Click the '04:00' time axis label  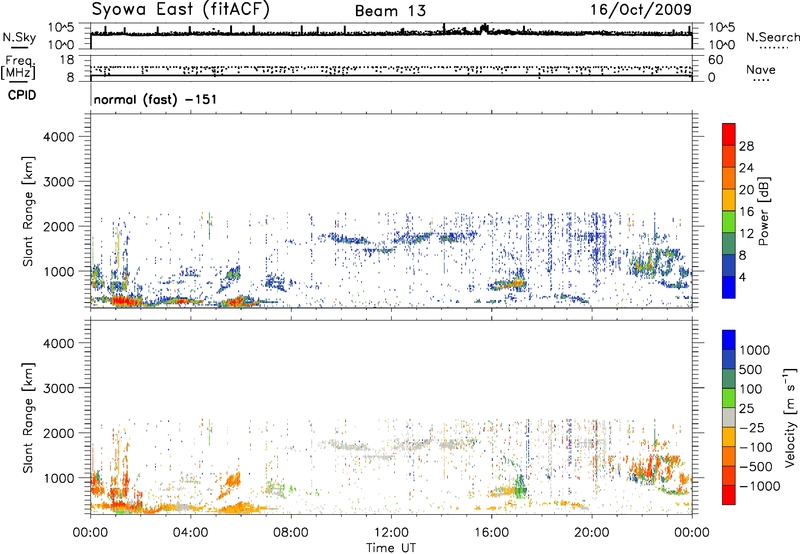click(x=190, y=533)
